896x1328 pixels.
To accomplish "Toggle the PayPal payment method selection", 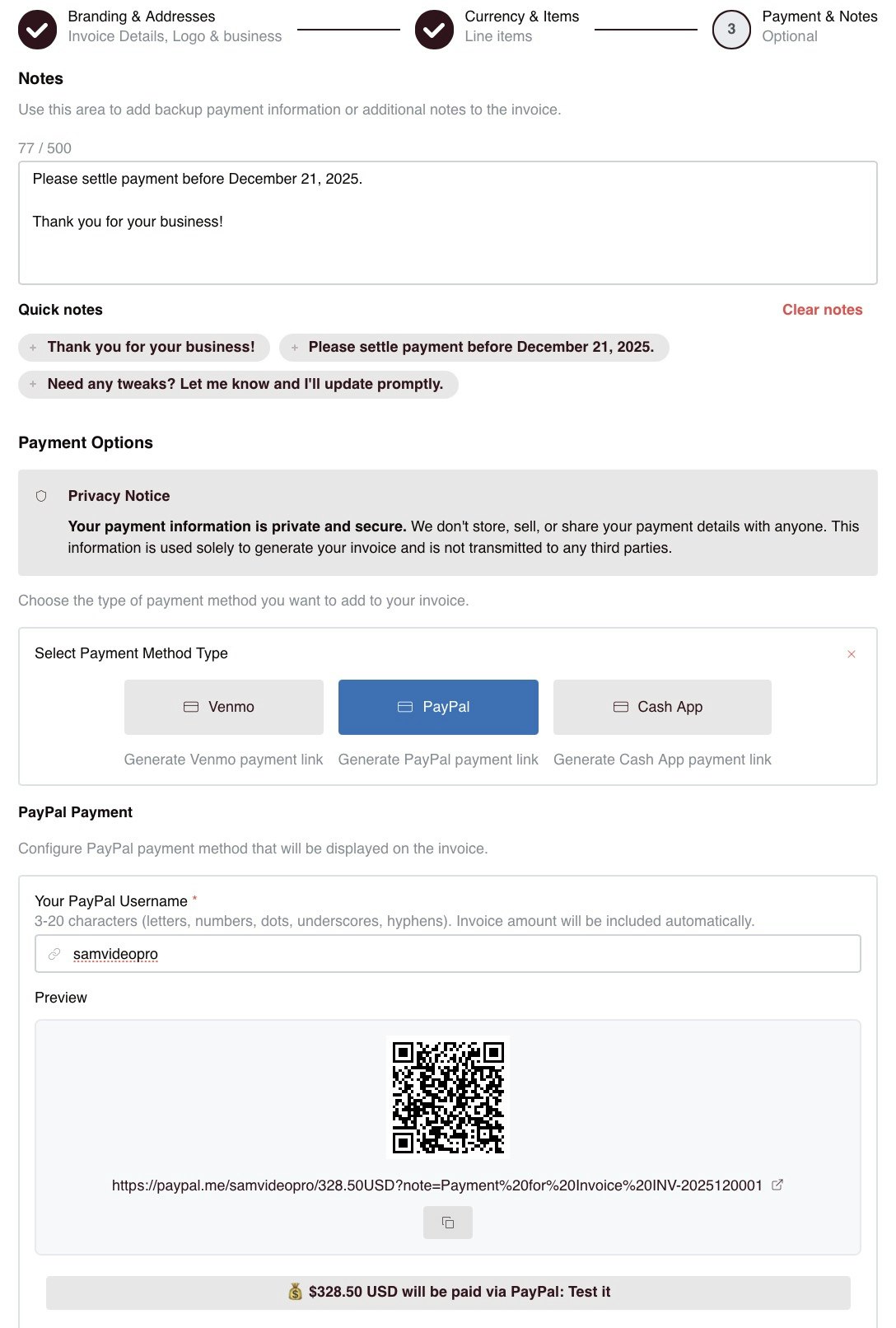I will coord(438,706).
